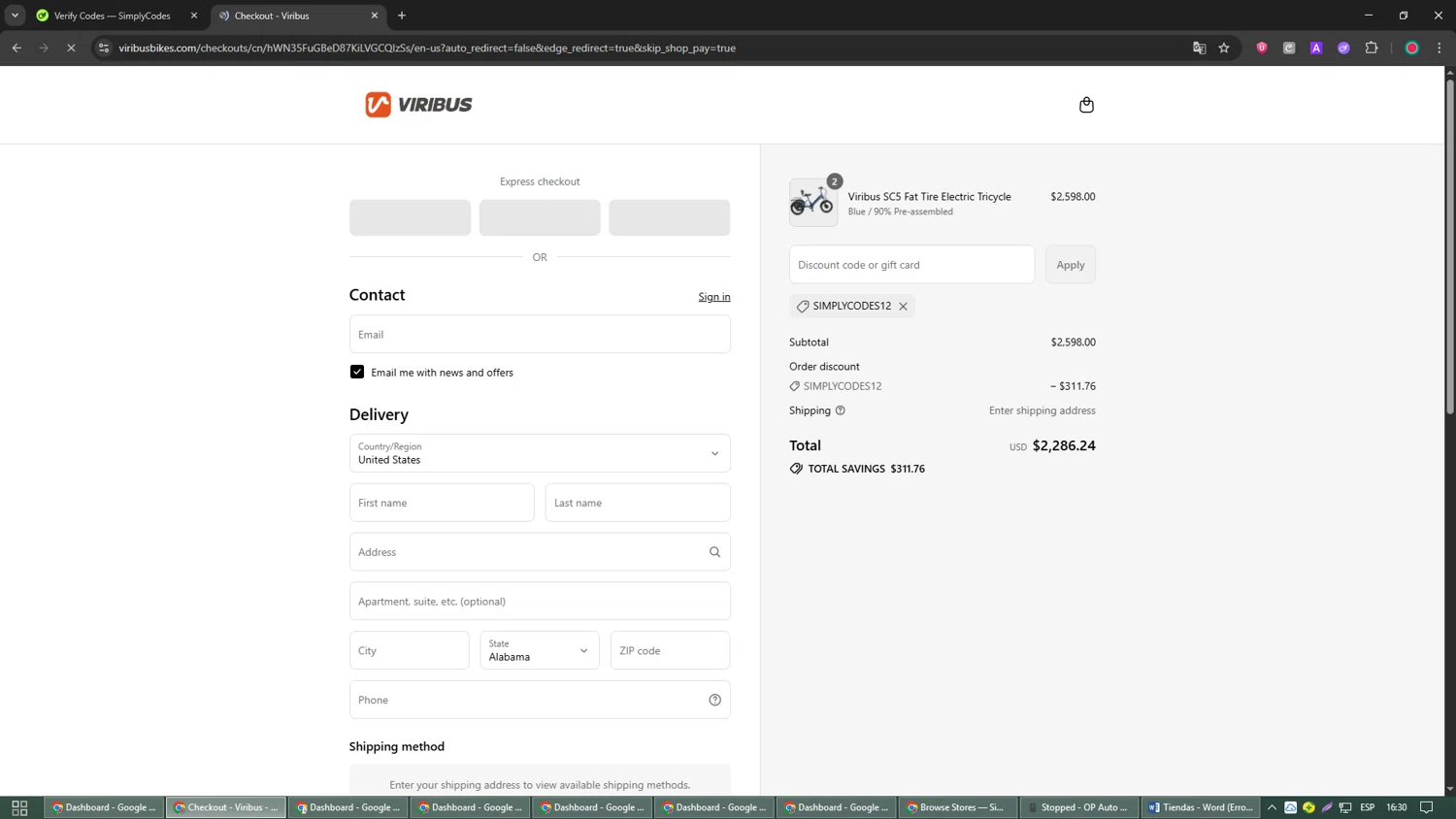Go back in browser navigation

17,48
